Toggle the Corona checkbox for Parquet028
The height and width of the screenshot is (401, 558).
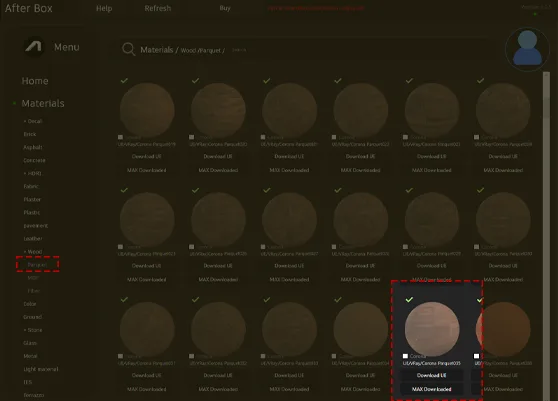pyautogui.click(x=334, y=247)
